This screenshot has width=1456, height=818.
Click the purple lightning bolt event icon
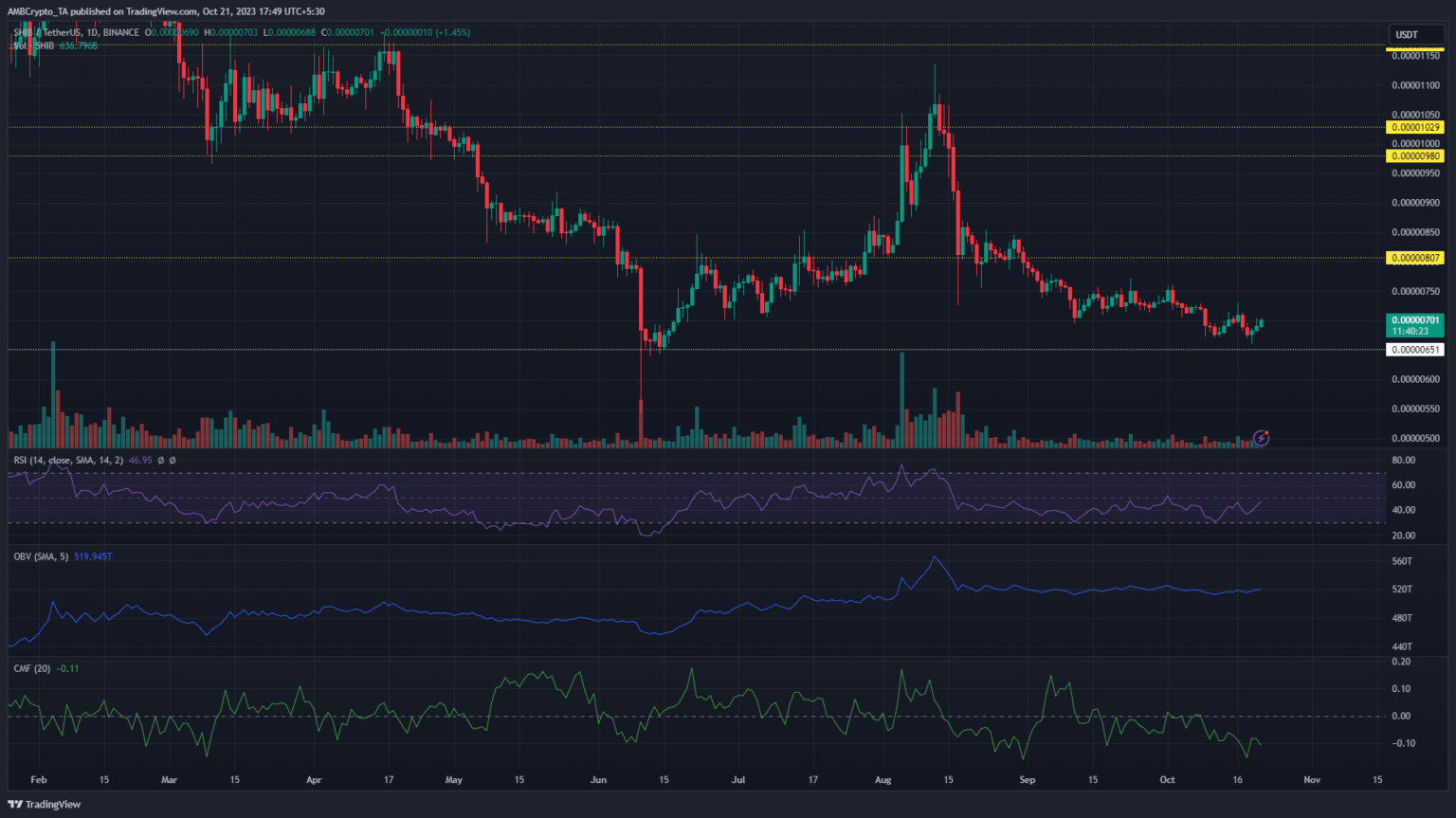[1261, 438]
